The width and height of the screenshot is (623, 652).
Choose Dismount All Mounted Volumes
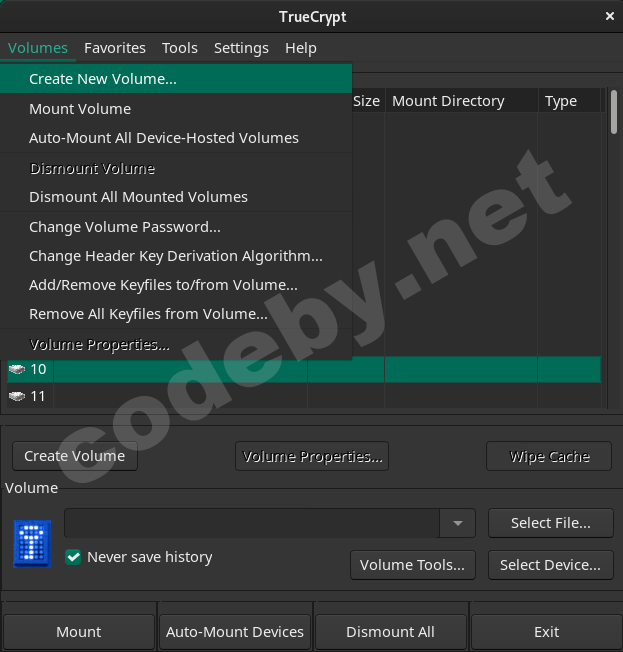point(176,197)
